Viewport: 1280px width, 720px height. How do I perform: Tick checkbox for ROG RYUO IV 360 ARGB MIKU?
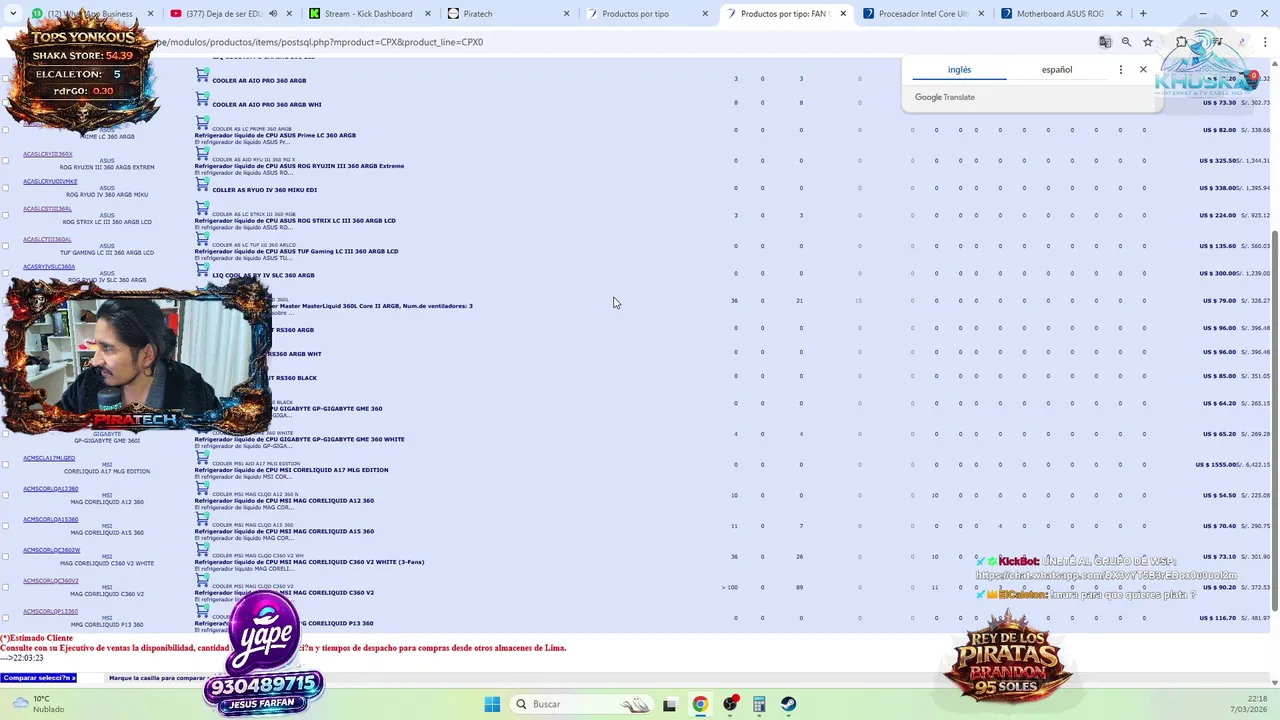pyautogui.click(x=5, y=188)
